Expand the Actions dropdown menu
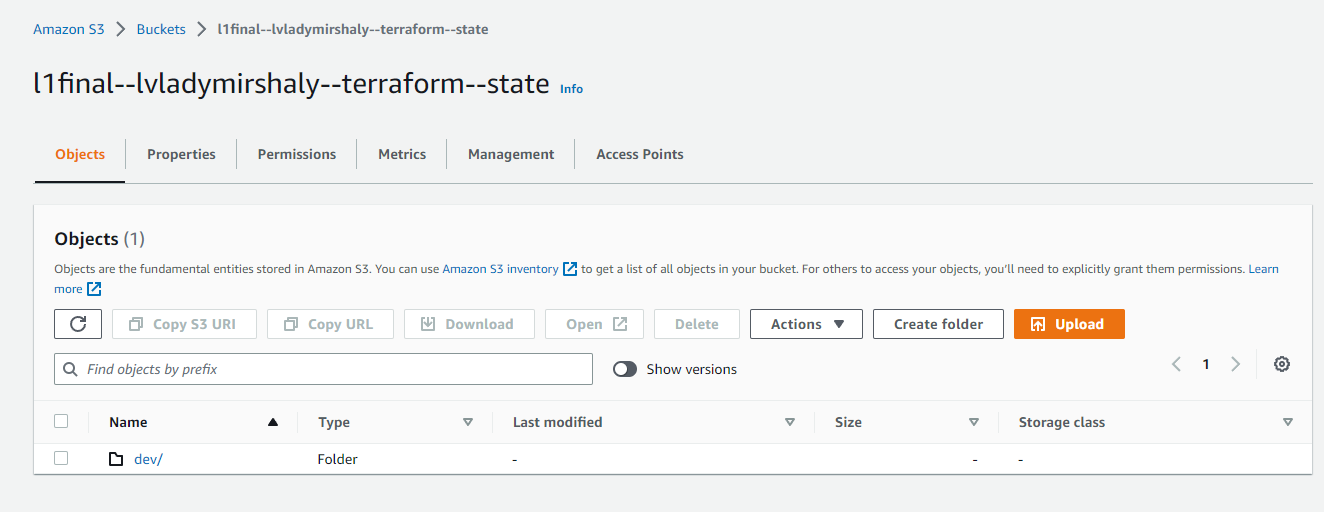 coord(806,324)
